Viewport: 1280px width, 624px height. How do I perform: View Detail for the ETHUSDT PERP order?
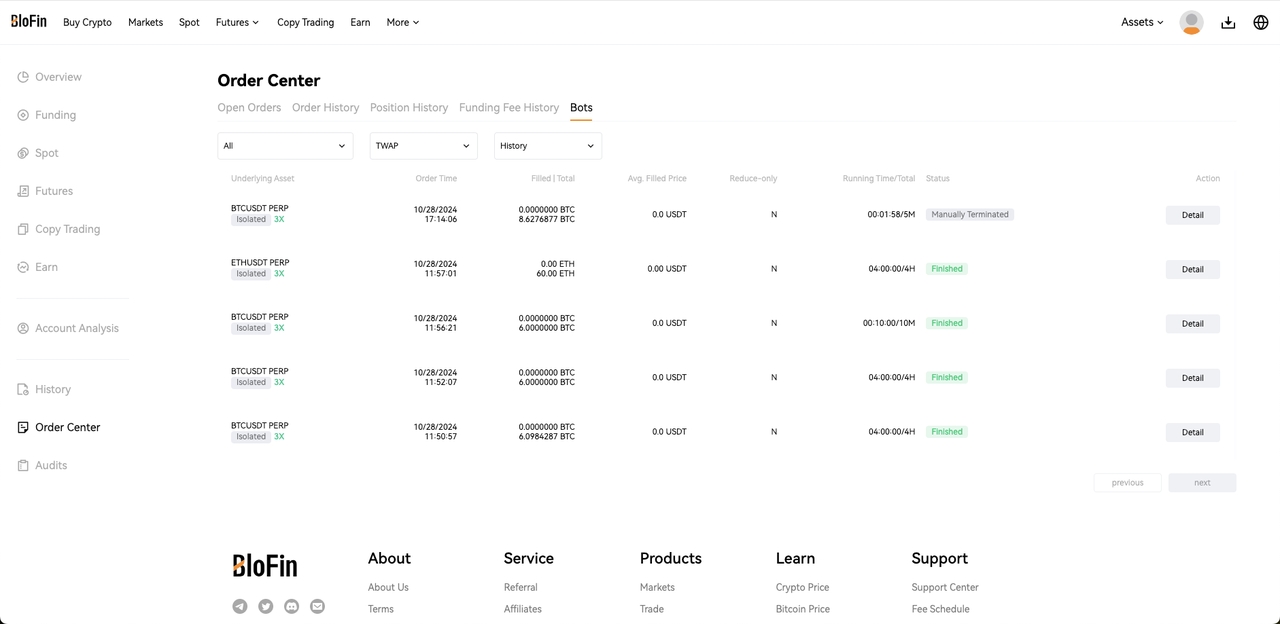click(x=1192, y=269)
